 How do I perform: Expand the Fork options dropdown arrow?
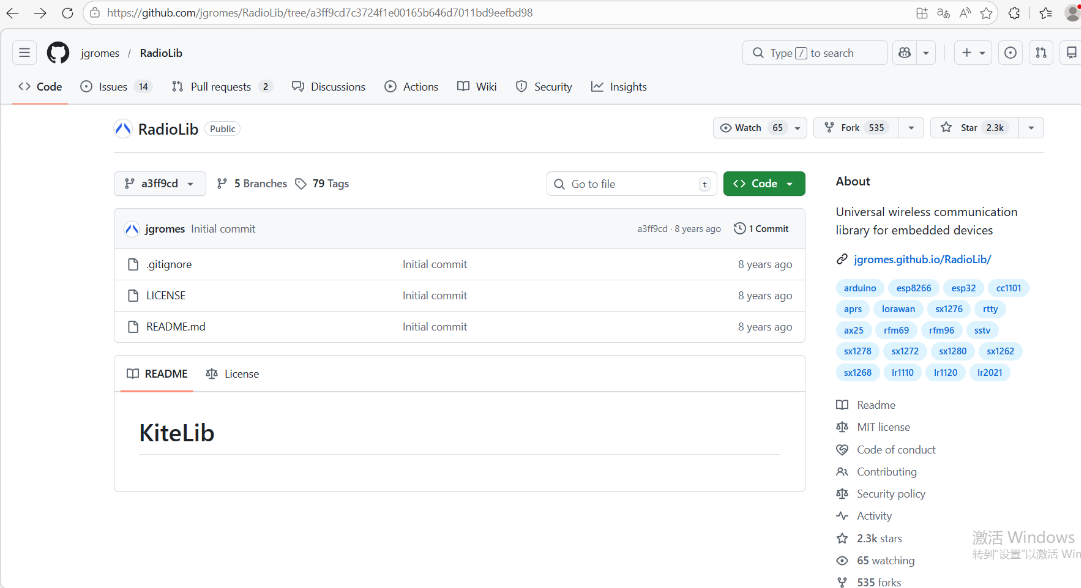coord(911,128)
